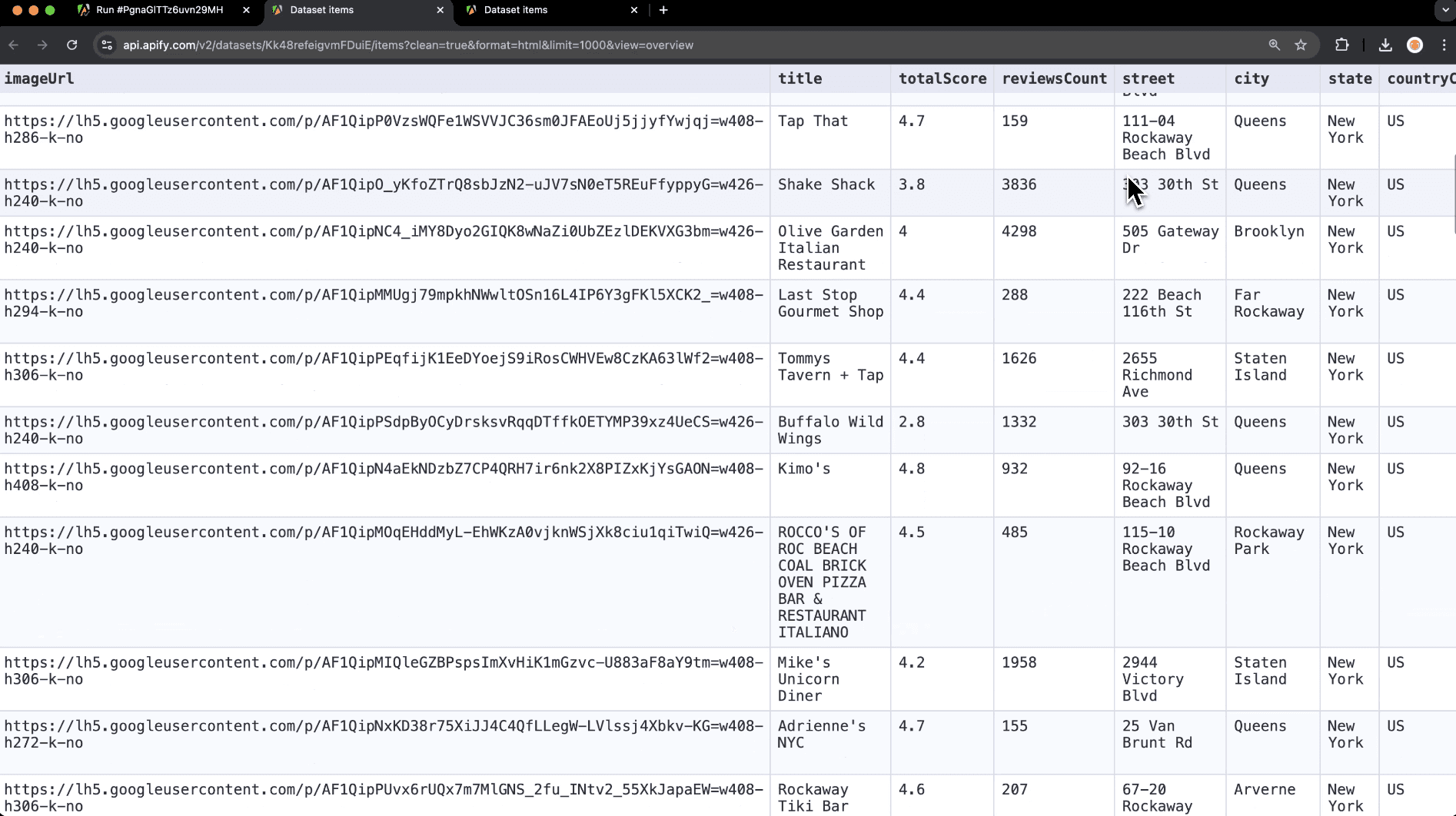Close the active Dataset items tab
Viewport: 1456px width, 816px height.
point(440,10)
